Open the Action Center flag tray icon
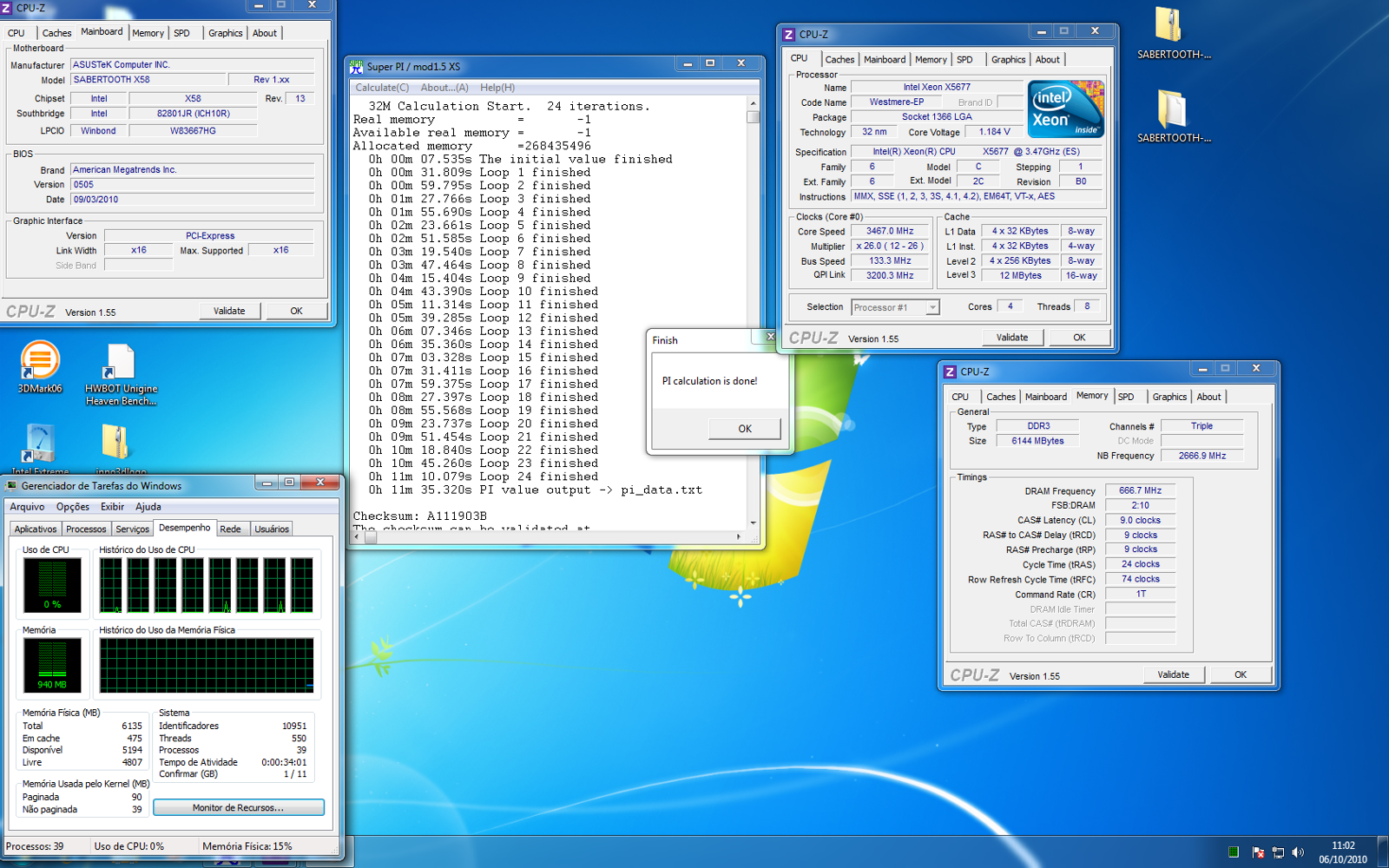The height and width of the screenshot is (868, 1389). point(1257,852)
